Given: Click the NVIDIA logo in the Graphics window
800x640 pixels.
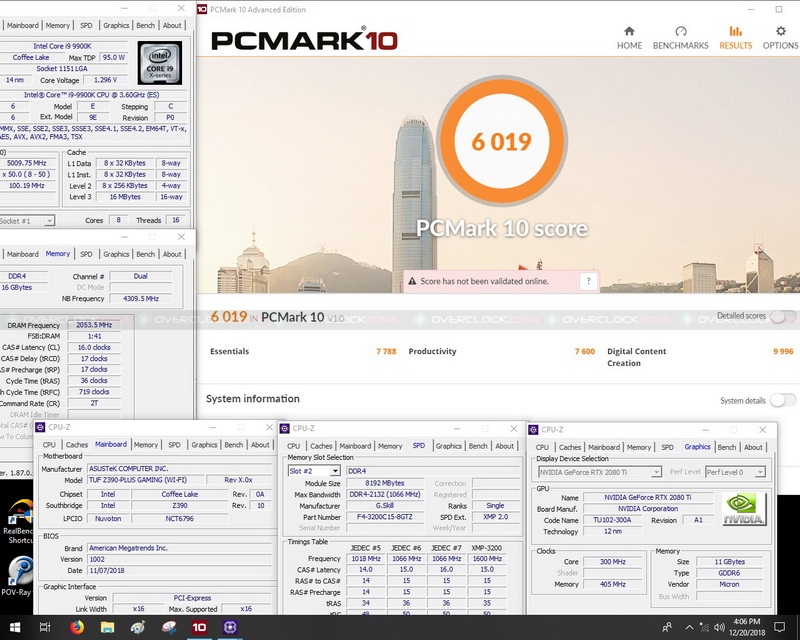Looking at the screenshot, I should (744, 509).
